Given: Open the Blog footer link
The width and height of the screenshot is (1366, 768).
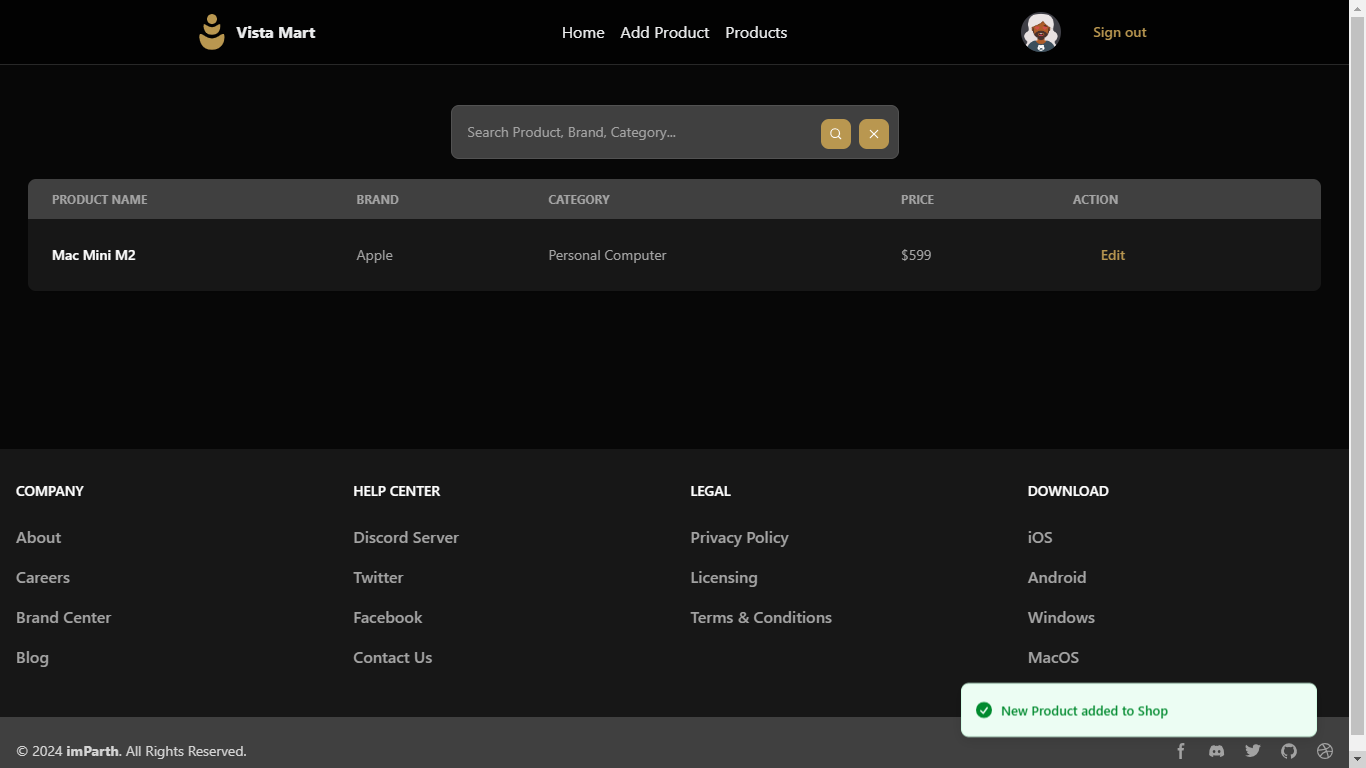Looking at the screenshot, I should tap(32, 657).
